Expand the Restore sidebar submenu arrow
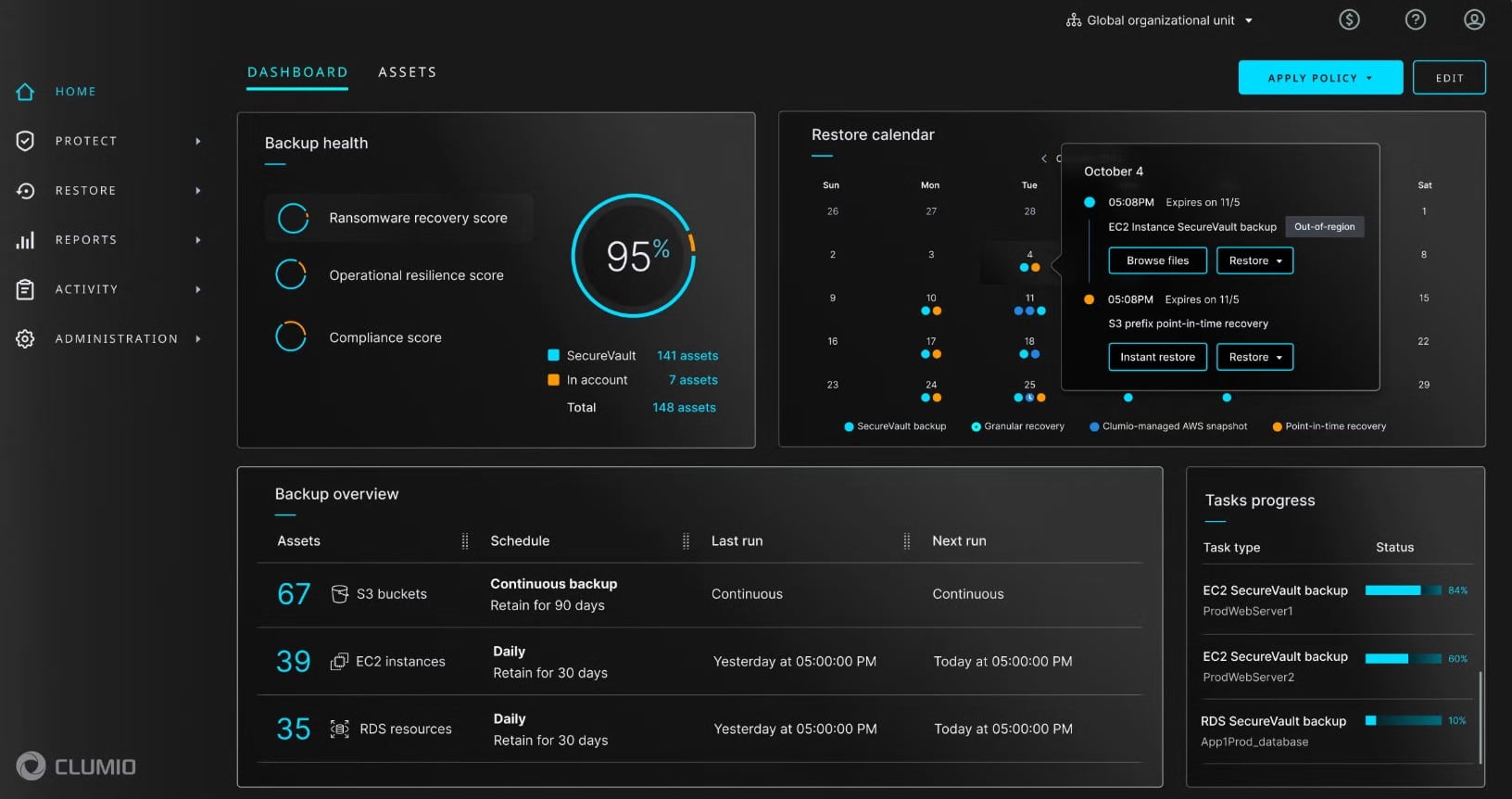This screenshot has height=799, width=1512. 198,191
